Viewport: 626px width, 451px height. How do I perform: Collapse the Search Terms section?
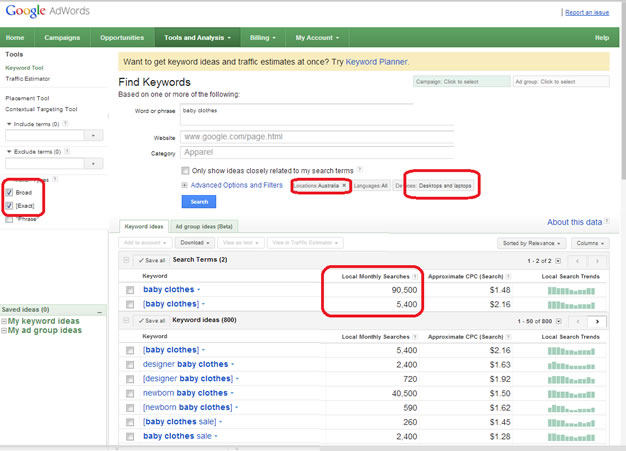click(x=126, y=260)
